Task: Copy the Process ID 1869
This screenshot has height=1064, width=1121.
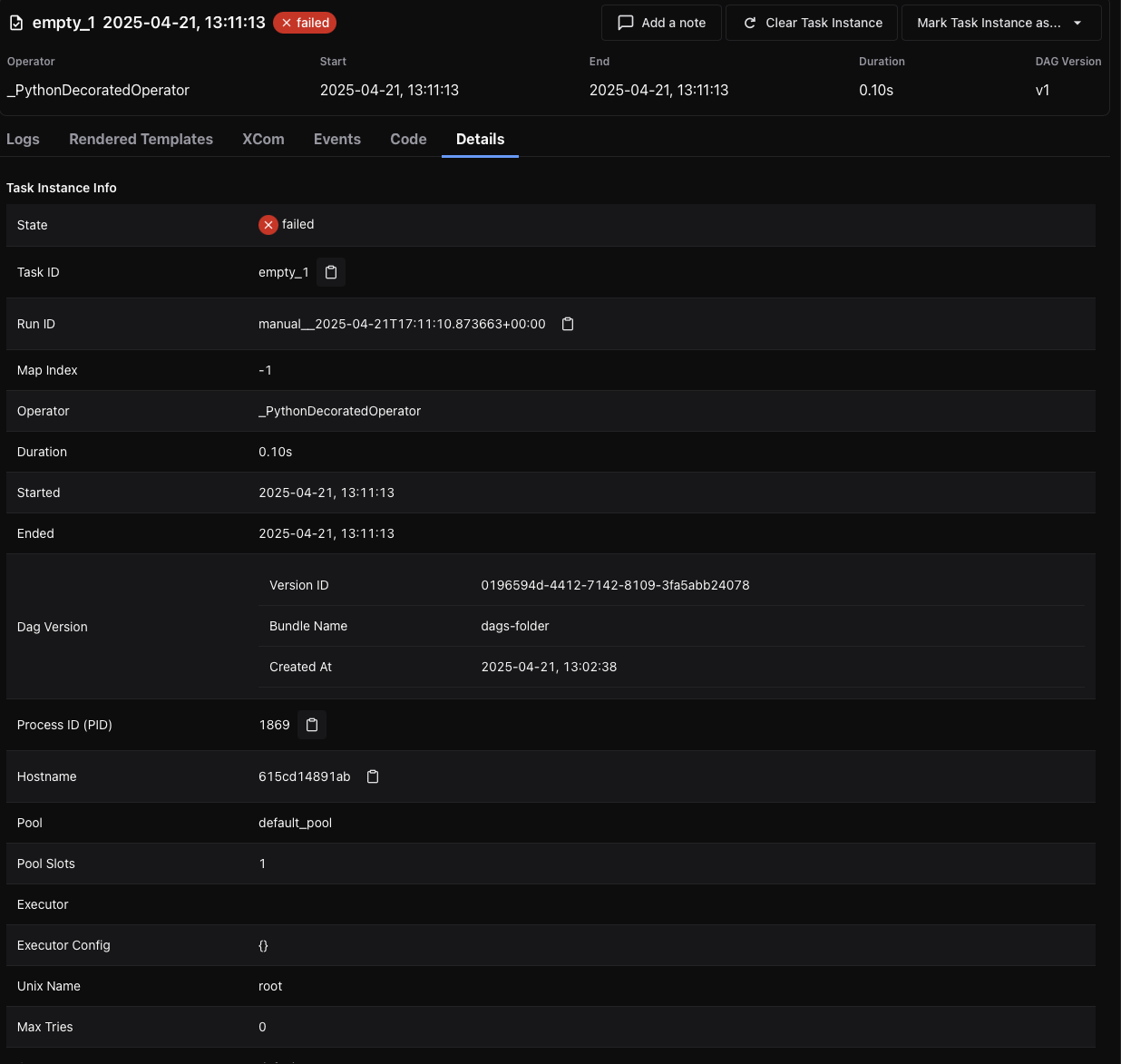Action: pyautogui.click(x=312, y=725)
